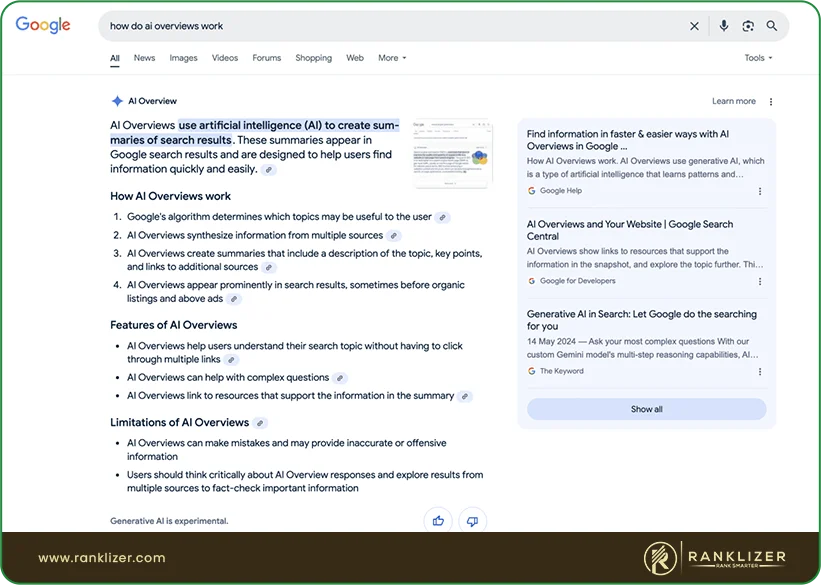The height and width of the screenshot is (585, 821).
Task: Open source link icon after 'multiple sources' item
Action: [394, 236]
